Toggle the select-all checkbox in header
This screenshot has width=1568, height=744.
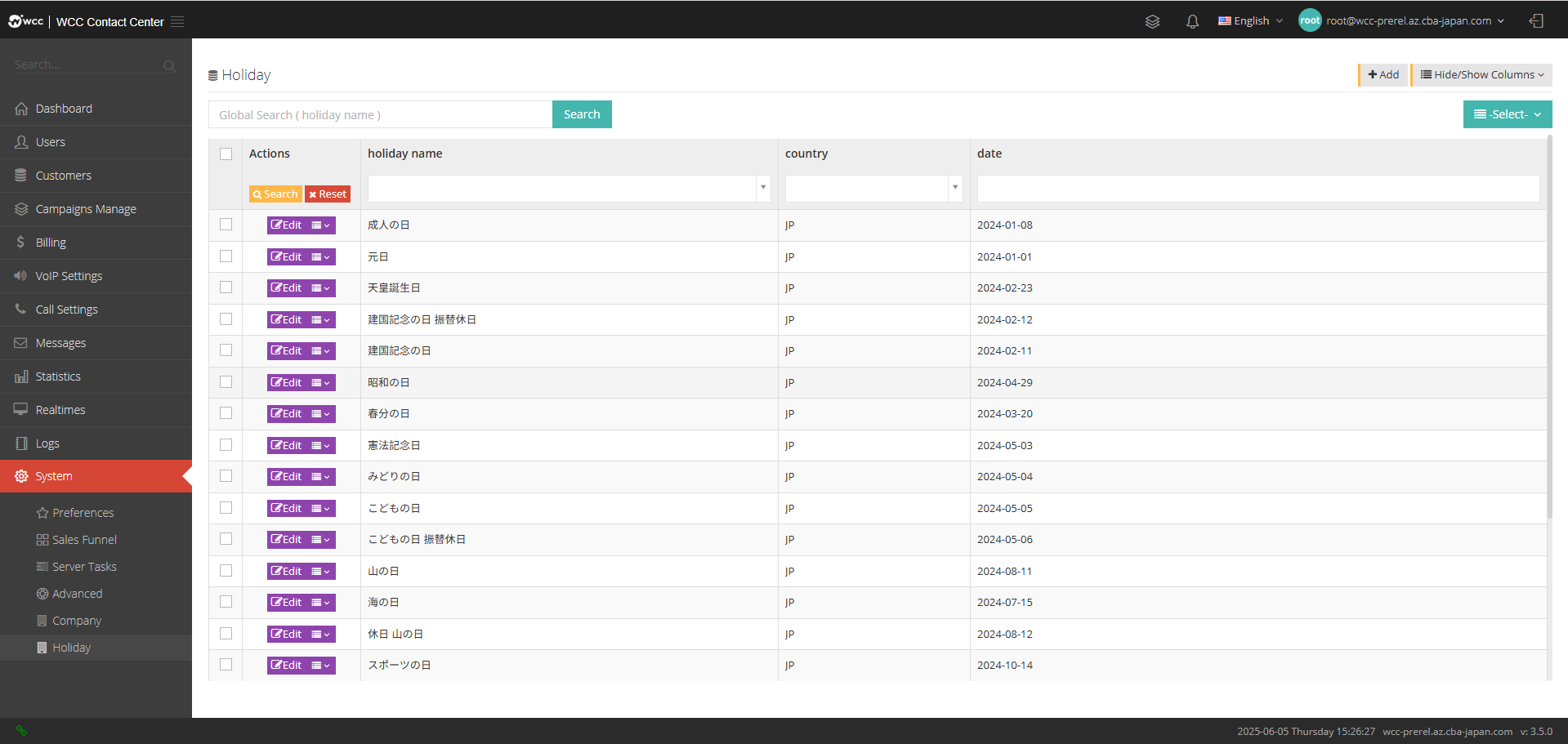click(x=226, y=154)
